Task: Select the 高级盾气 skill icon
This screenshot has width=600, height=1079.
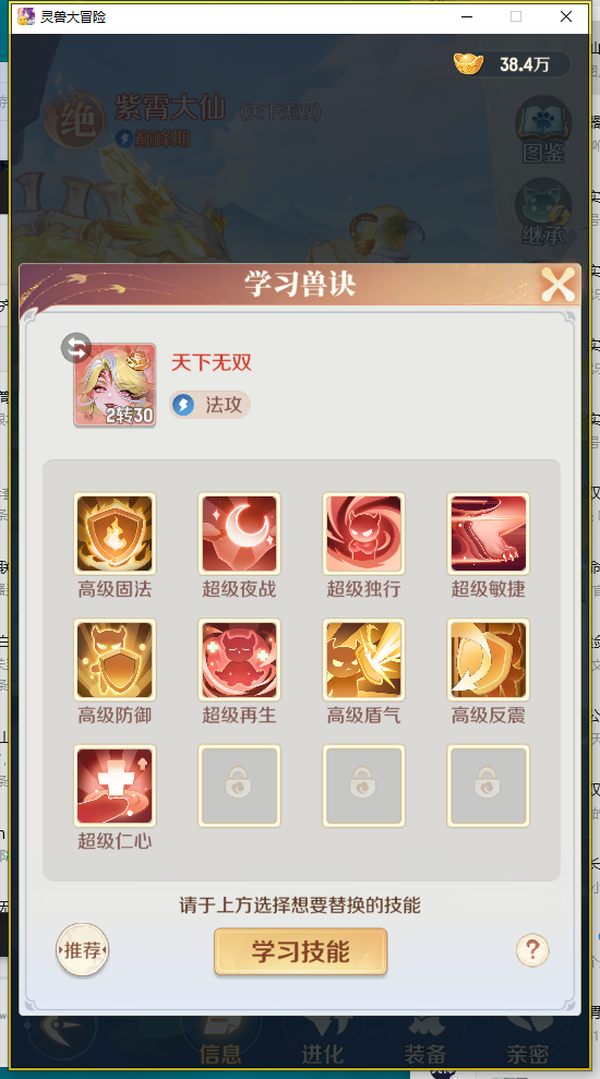Action: 364,659
